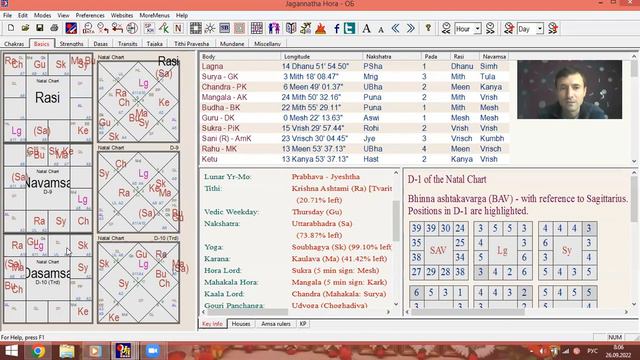Image resolution: width=640 pixels, height=360 pixels.
Task: Click the Longitude column header
Action: tap(322, 56)
